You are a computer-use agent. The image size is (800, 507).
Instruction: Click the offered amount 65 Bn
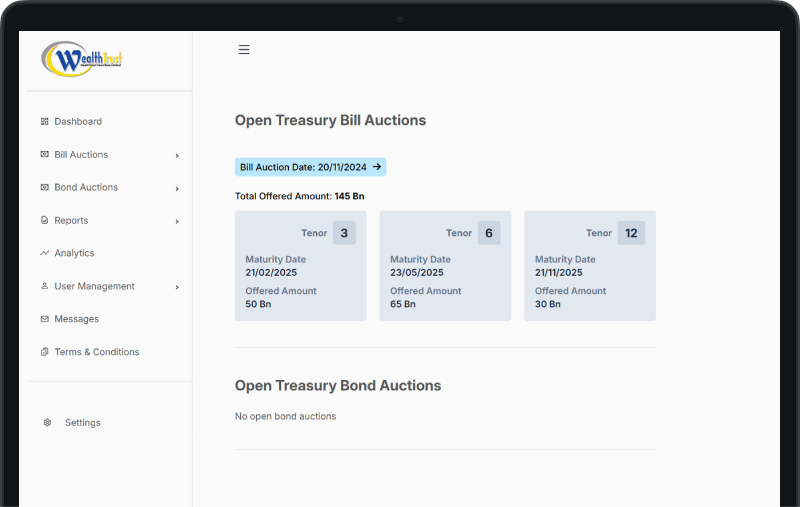pos(403,304)
